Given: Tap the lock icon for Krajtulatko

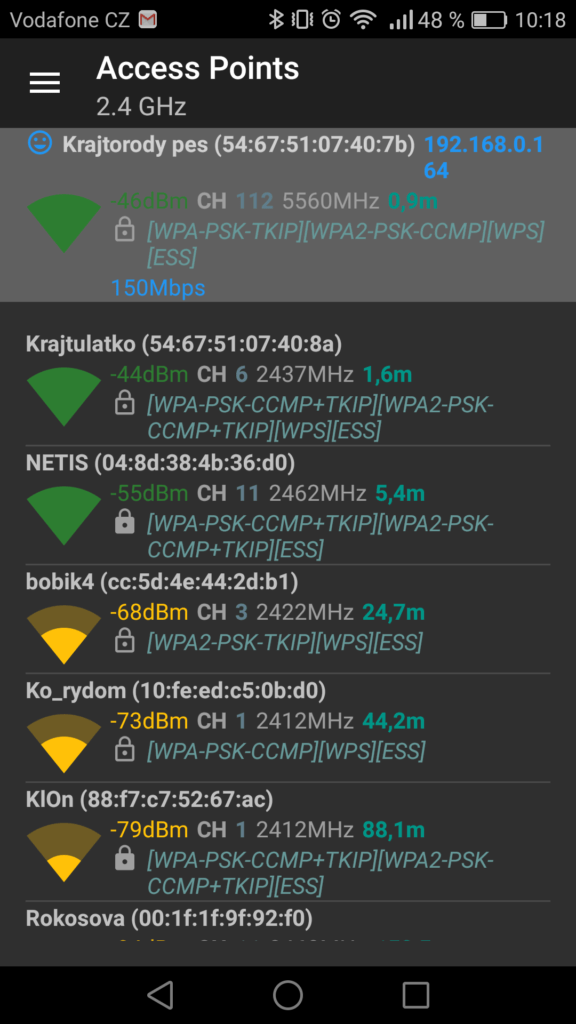Looking at the screenshot, I should pos(124,404).
